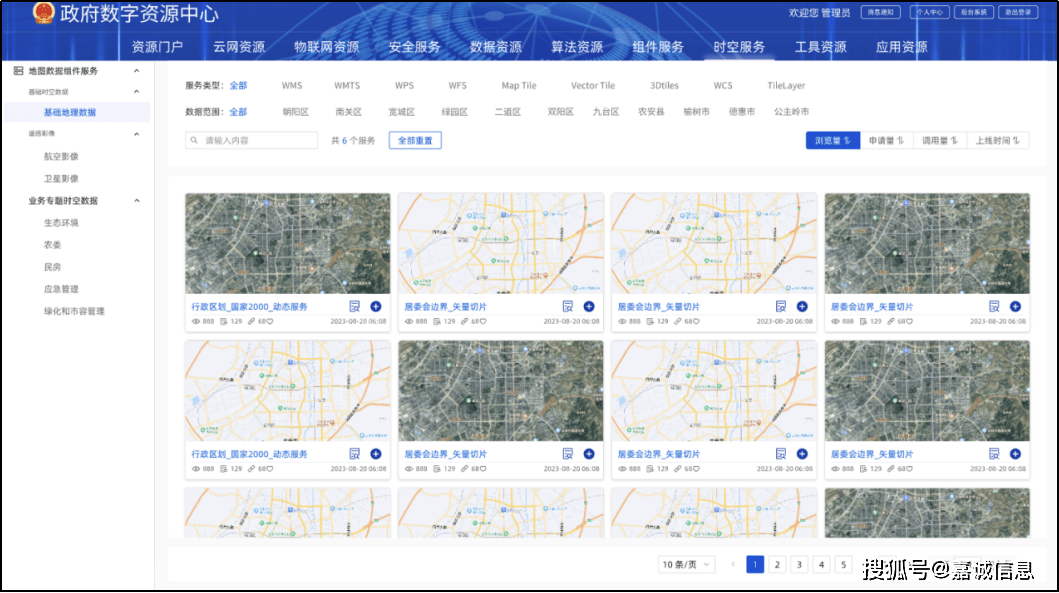Select 全部 for 数据范围
Viewport: 1059px width, 593px height.
click(x=238, y=112)
